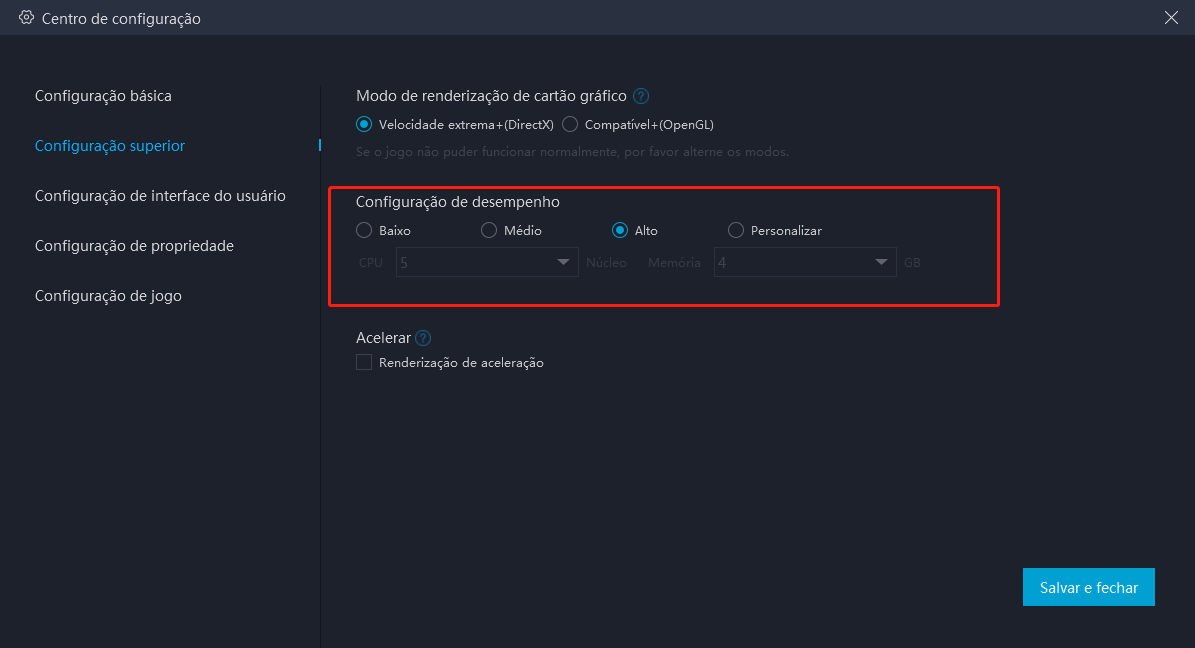
Task: Open the Configuração superior section
Action: 110,145
